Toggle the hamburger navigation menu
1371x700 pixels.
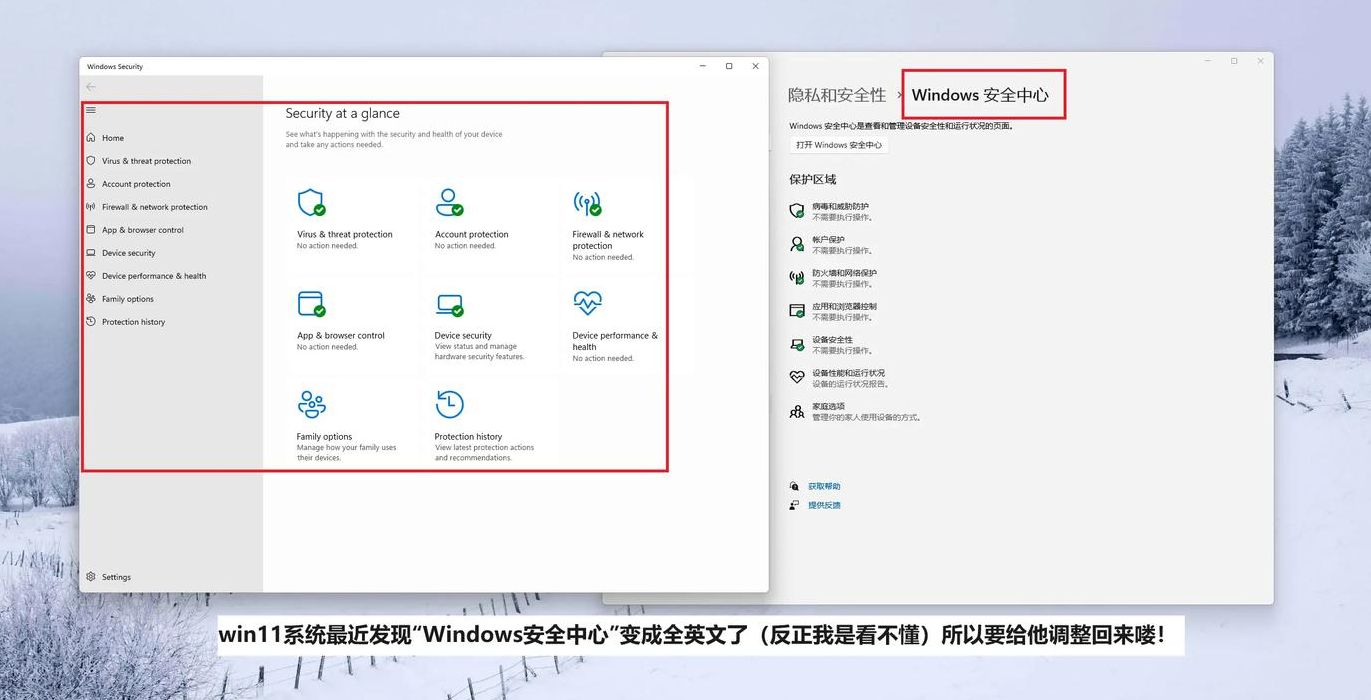pyautogui.click(x=91, y=110)
